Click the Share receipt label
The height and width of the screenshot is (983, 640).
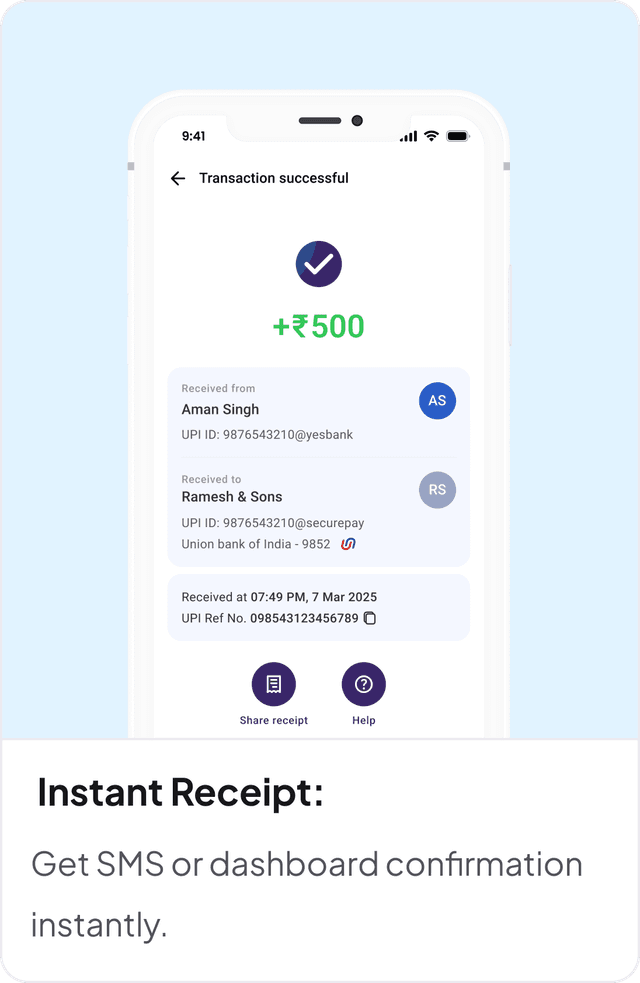pos(274,720)
